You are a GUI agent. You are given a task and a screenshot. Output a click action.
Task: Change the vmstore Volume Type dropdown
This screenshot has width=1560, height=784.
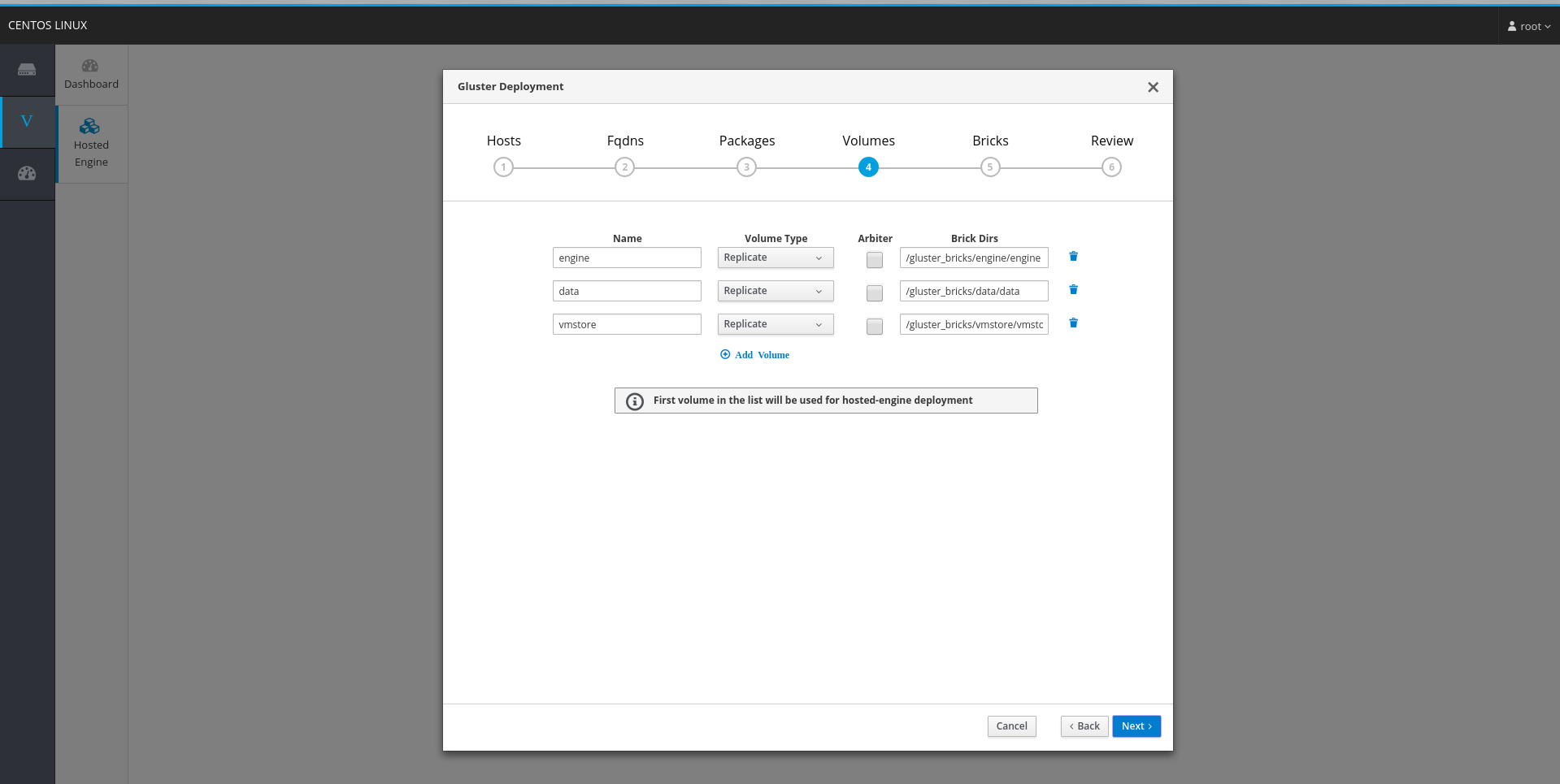(x=775, y=324)
